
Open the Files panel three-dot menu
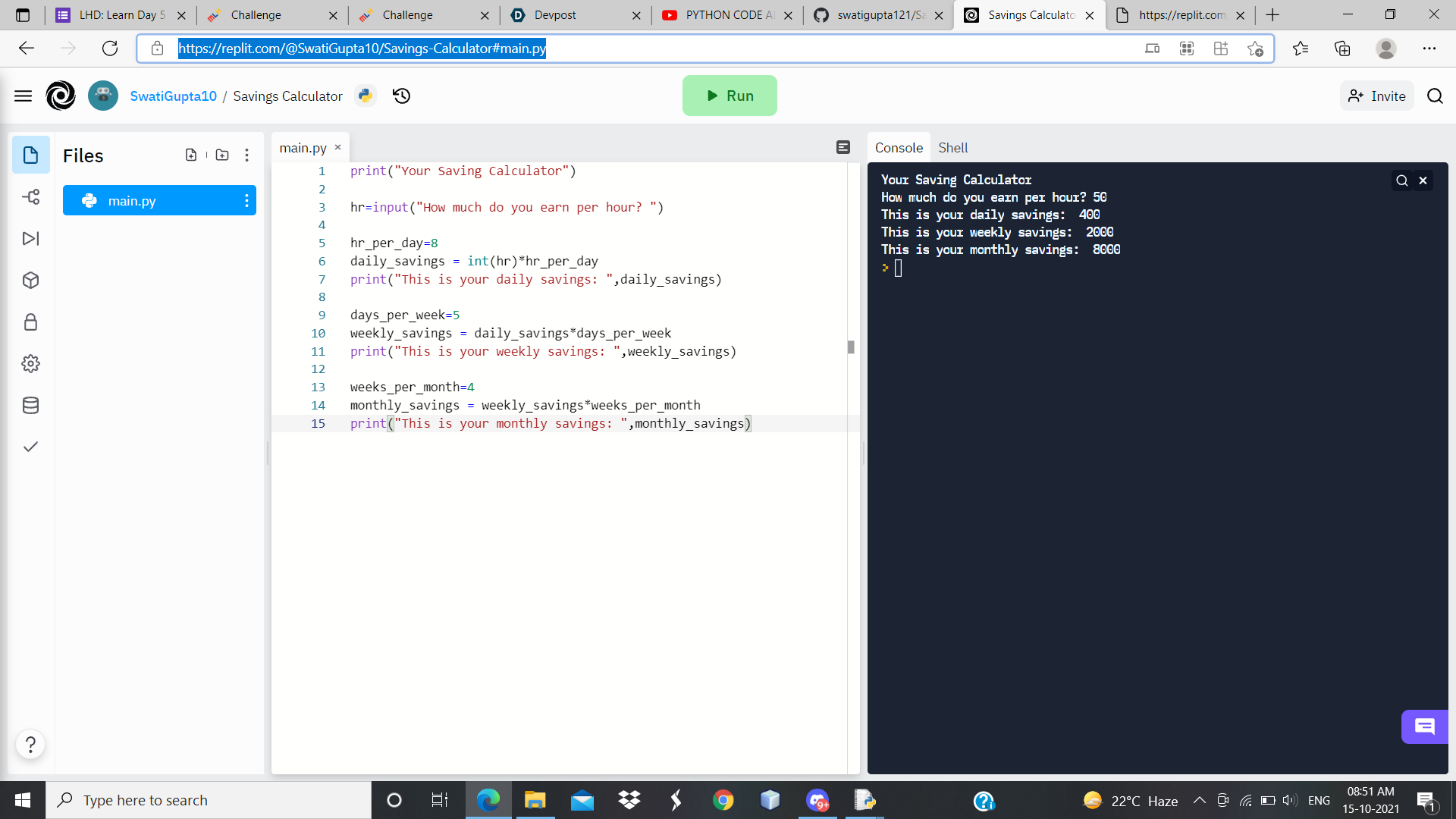click(x=246, y=155)
